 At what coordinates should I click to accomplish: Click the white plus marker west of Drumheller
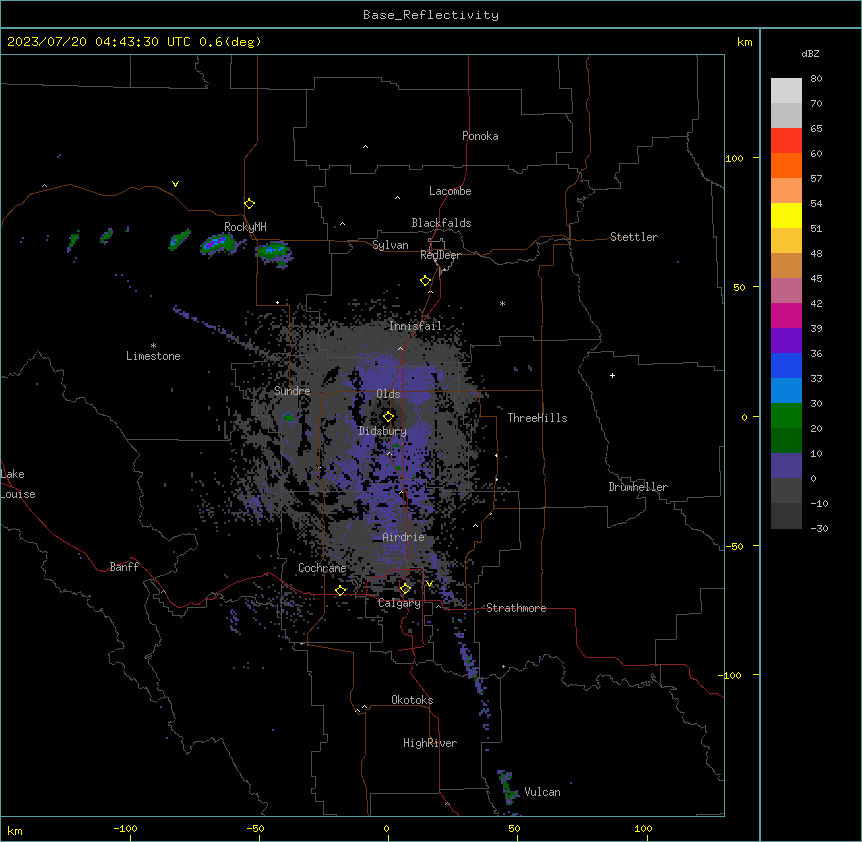[612, 375]
